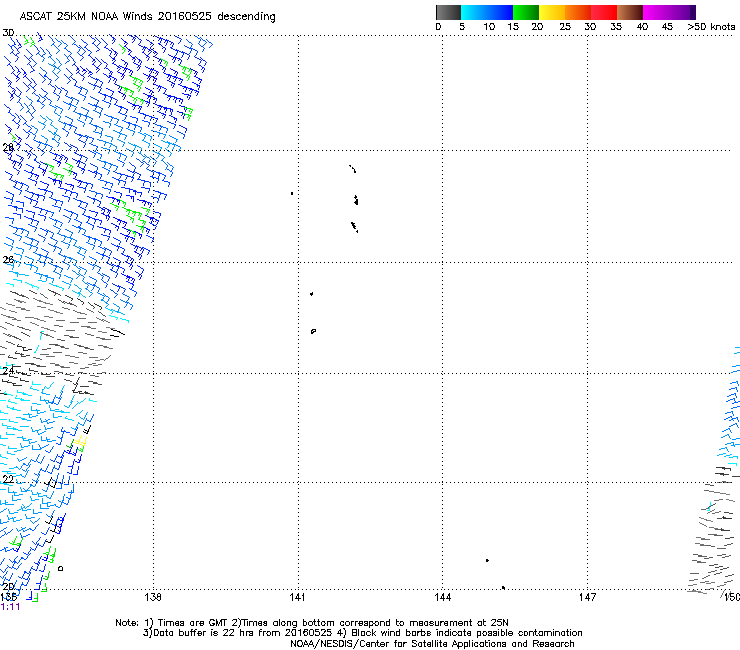Click the '>50 knots' legend label
This screenshot has width=740, height=650.
[711, 27]
